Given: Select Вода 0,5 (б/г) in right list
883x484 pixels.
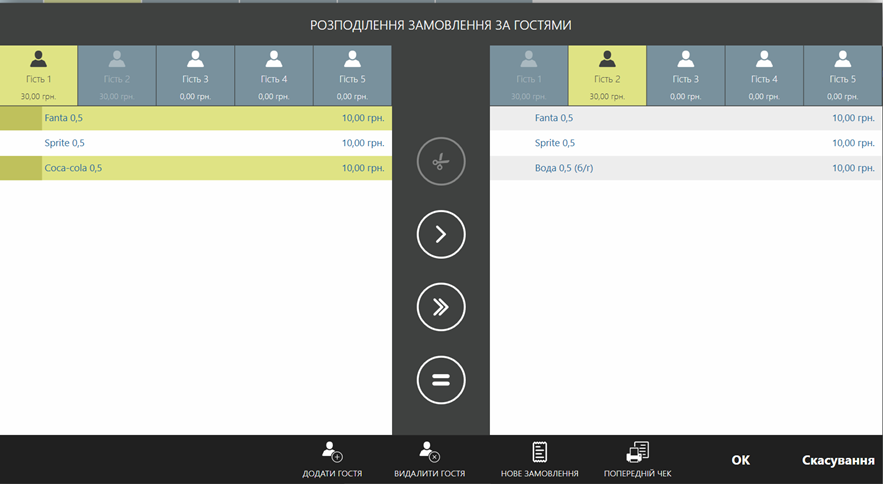Looking at the screenshot, I should tap(686, 168).
